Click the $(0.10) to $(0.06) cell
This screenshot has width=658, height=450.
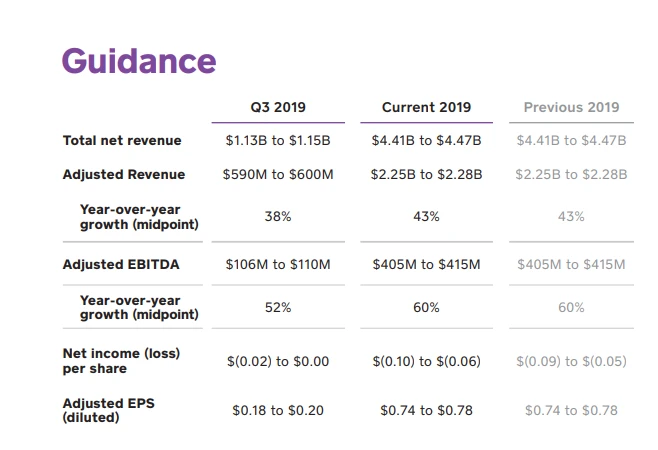tap(426, 361)
